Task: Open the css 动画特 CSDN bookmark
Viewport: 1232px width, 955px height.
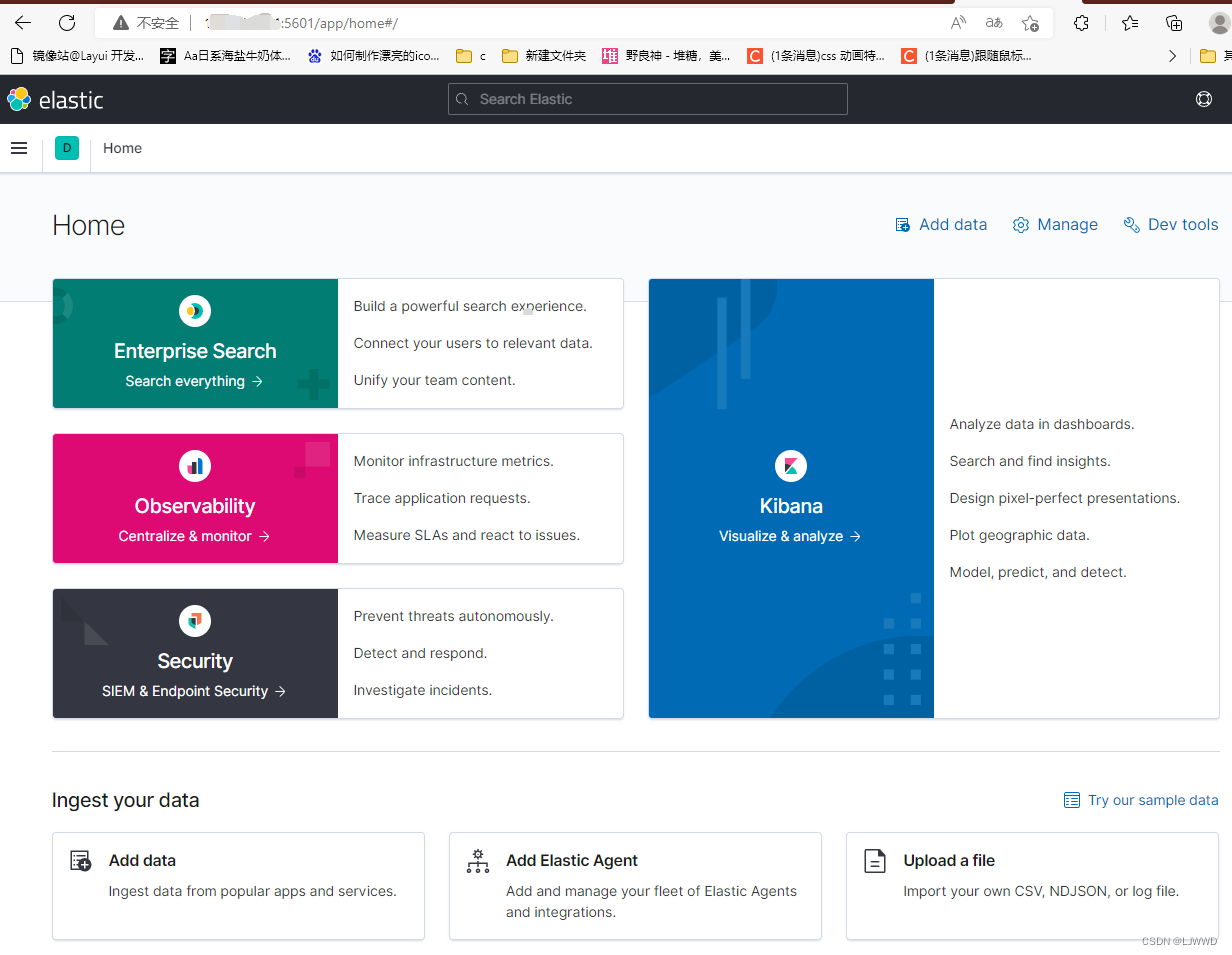Action: coord(816,56)
